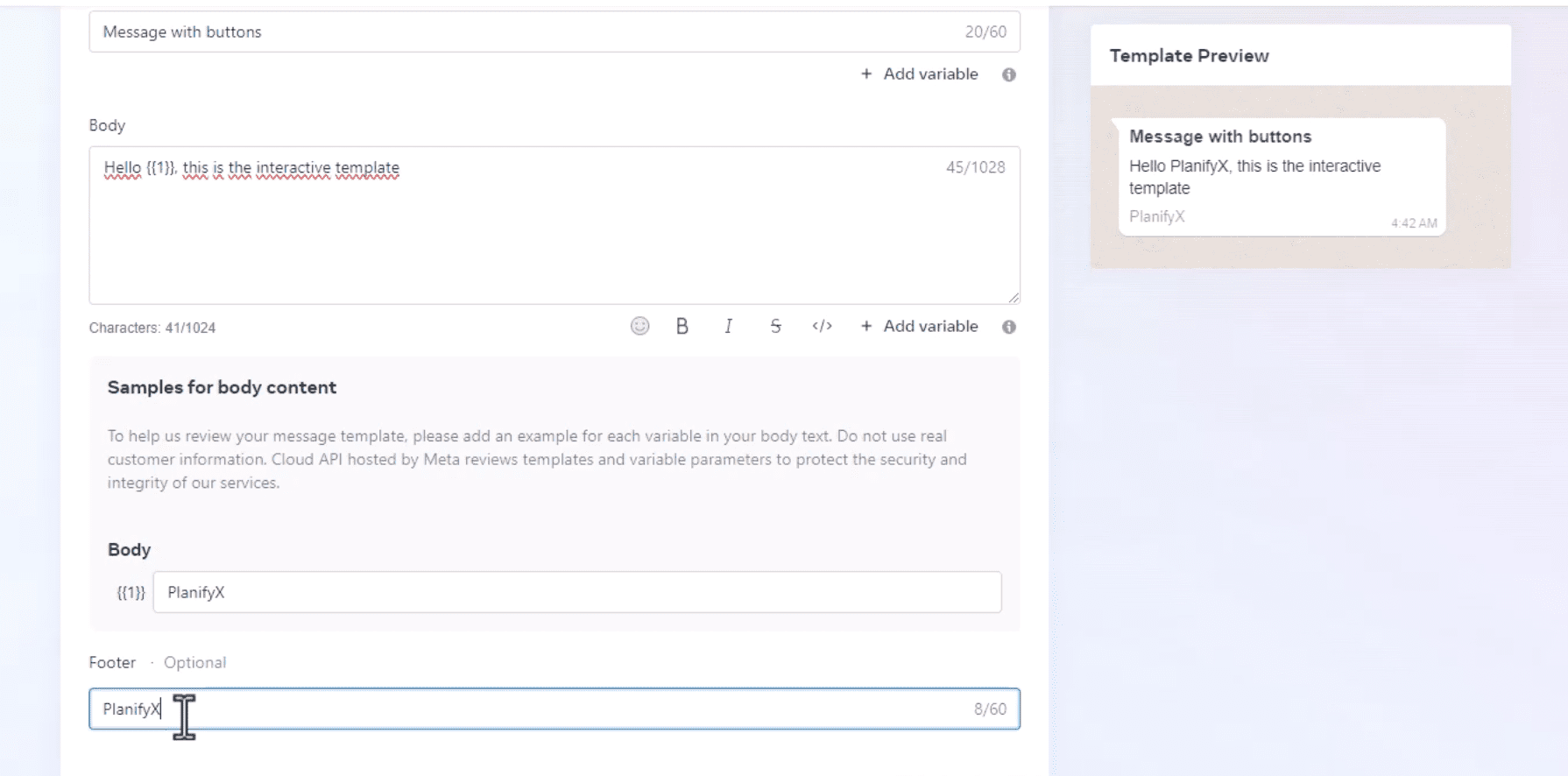This screenshot has height=776, width=1568.
Task: Add a variable to the header text
Action: (x=920, y=74)
